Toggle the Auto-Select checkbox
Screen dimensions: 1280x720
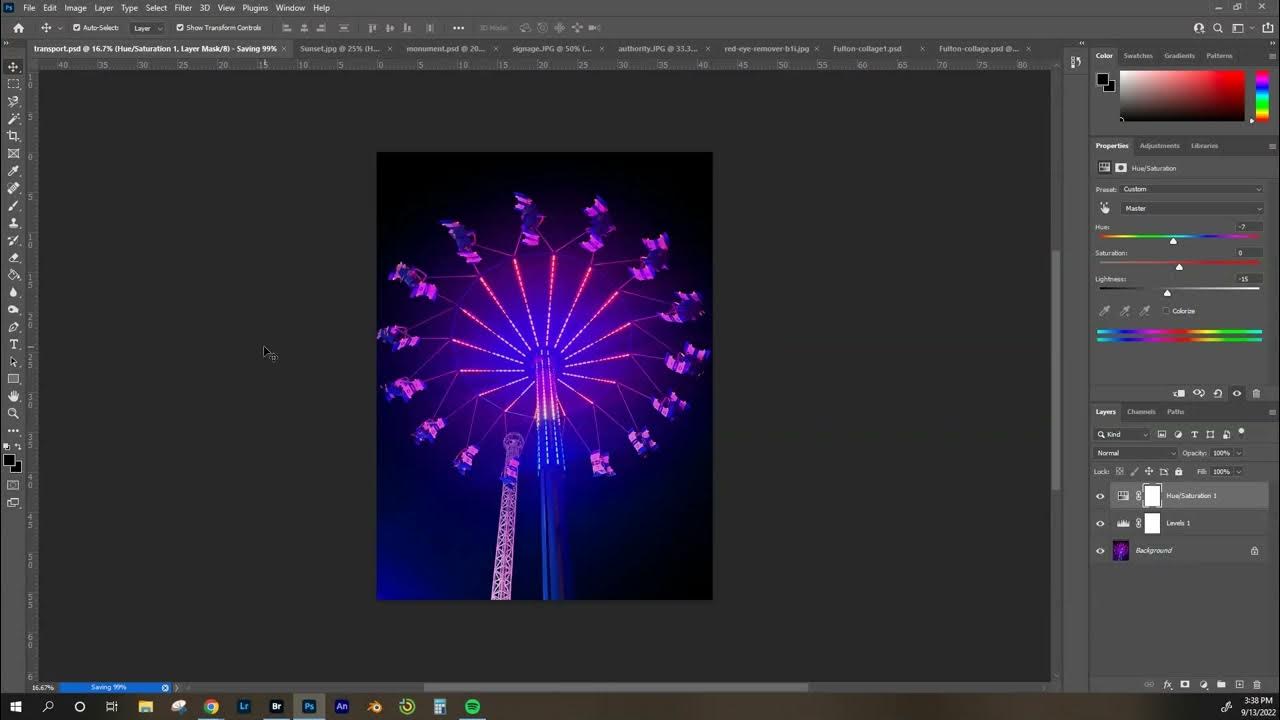click(x=76, y=28)
